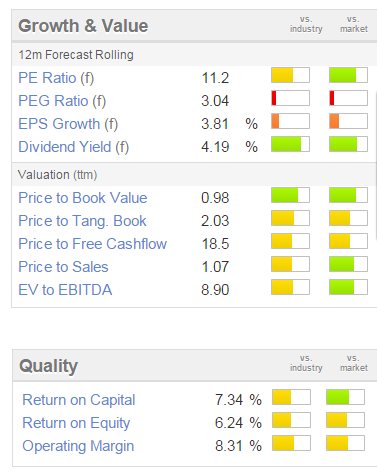Open the PEG Ratio (f) link
The image size is (377, 476).
62,101
